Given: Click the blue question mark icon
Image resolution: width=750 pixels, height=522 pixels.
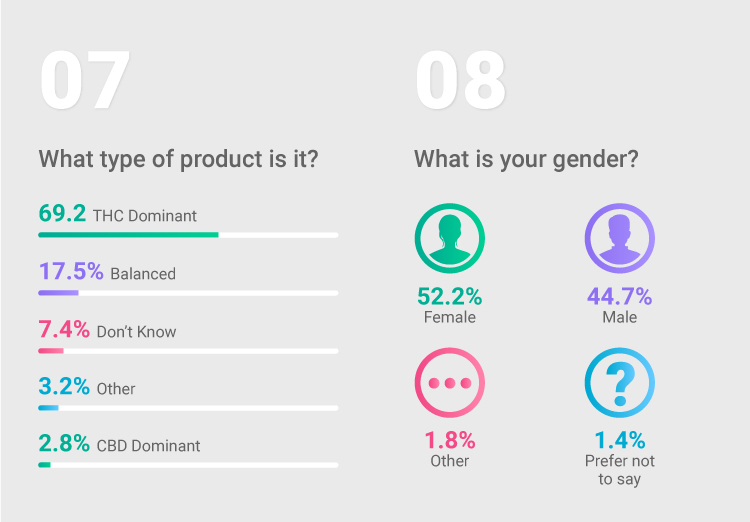Looking at the screenshot, I should click(619, 383).
